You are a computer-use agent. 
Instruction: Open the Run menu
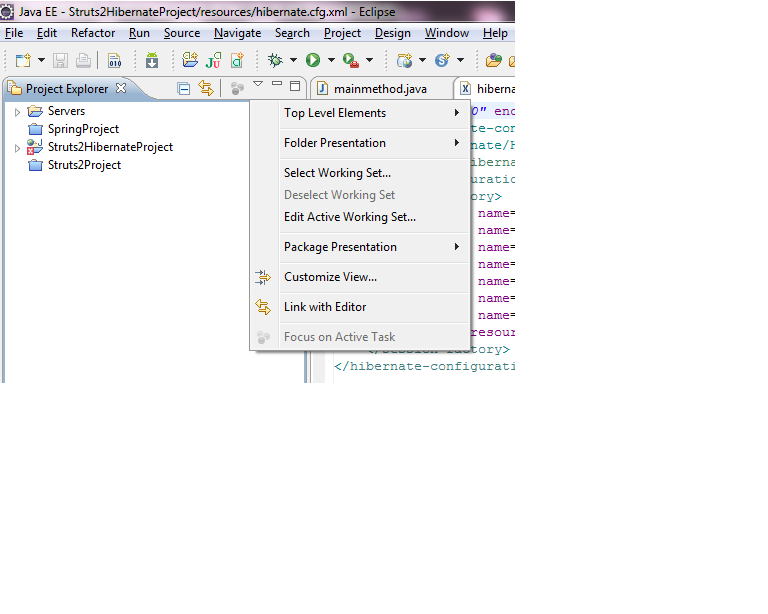point(139,33)
